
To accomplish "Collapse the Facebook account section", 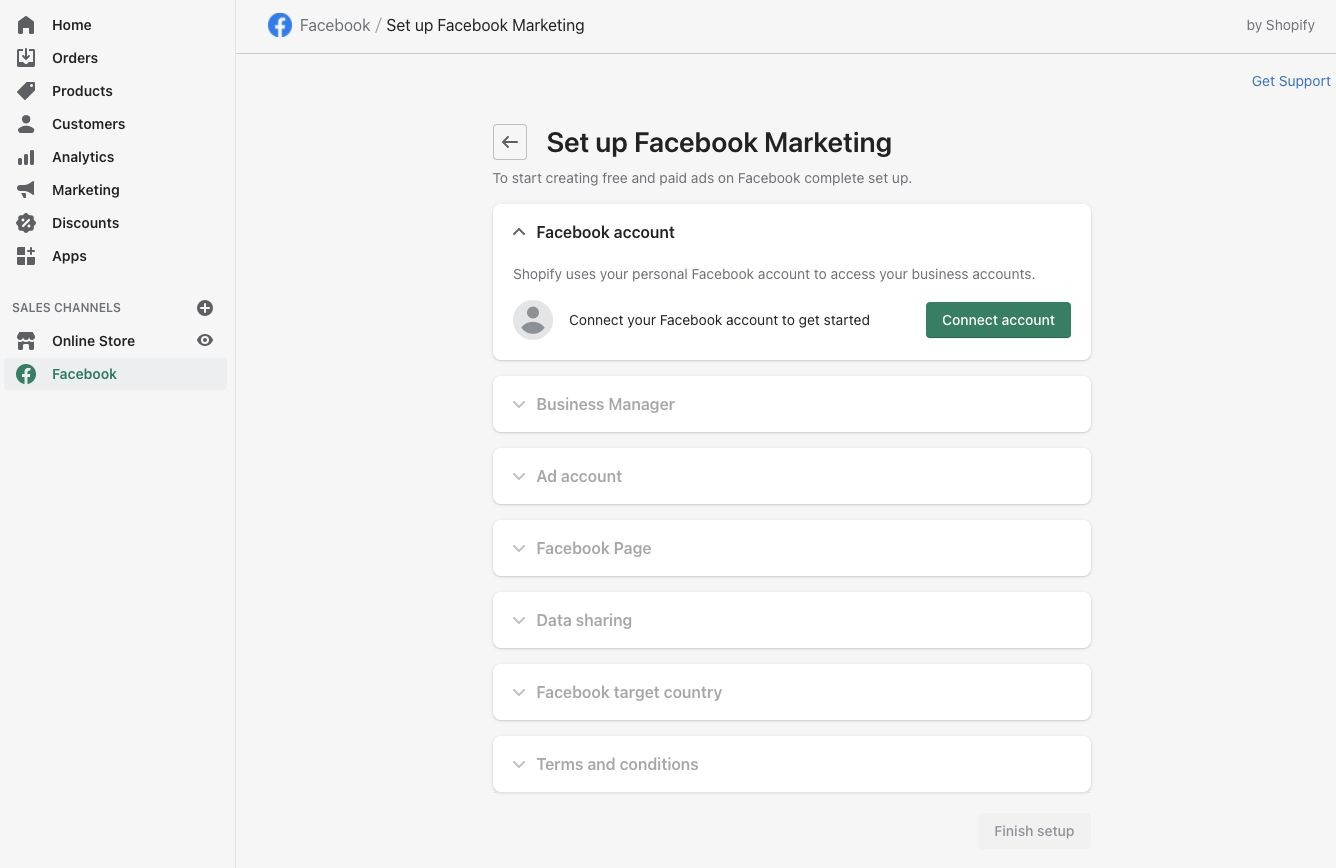I will click(519, 232).
